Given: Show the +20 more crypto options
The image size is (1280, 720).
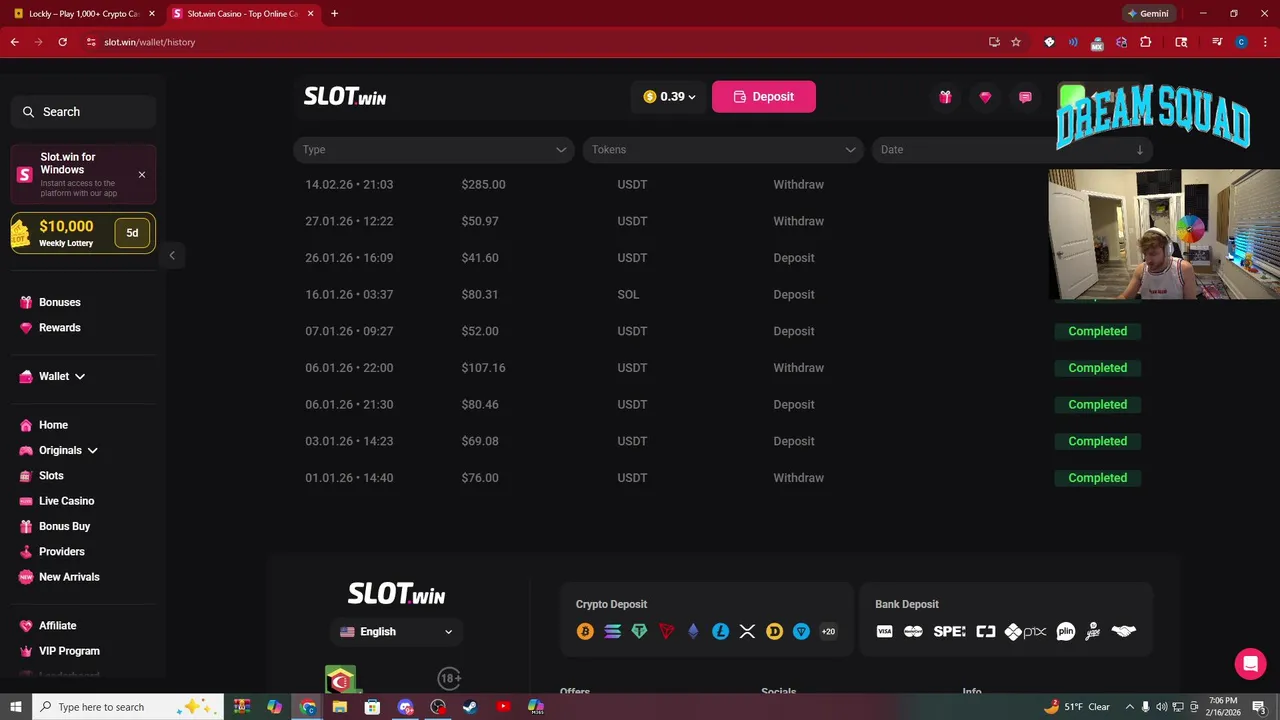Looking at the screenshot, I should point(828,631).
